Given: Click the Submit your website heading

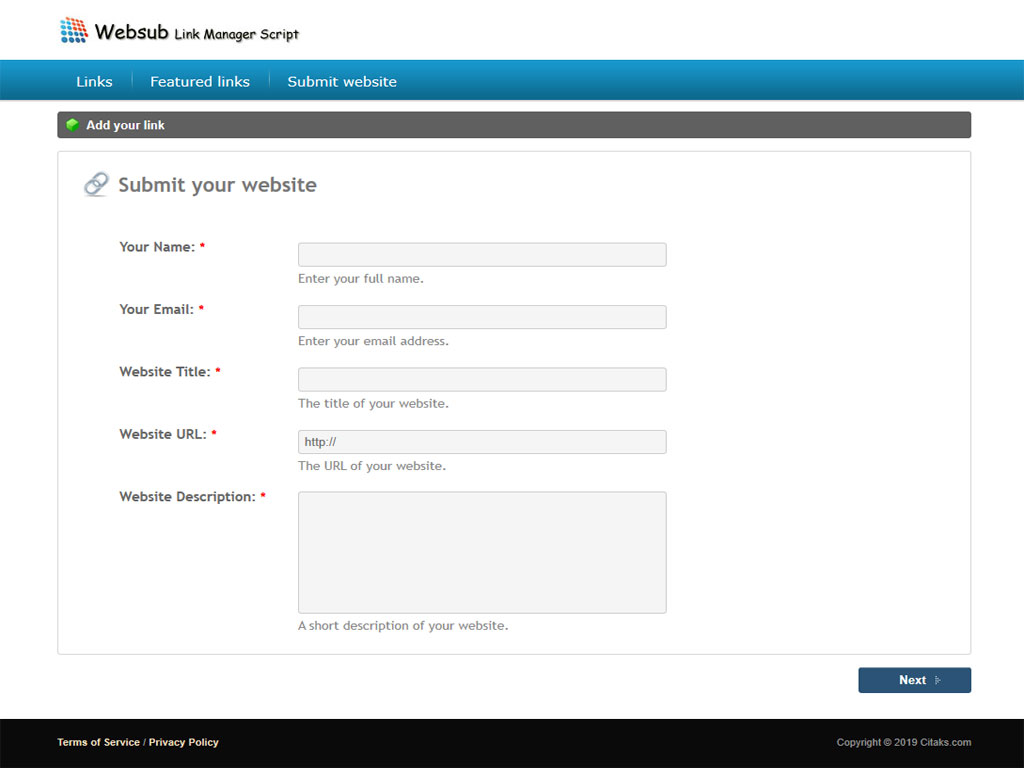Looking at the screenshot, I should click(x=216, y=184).
